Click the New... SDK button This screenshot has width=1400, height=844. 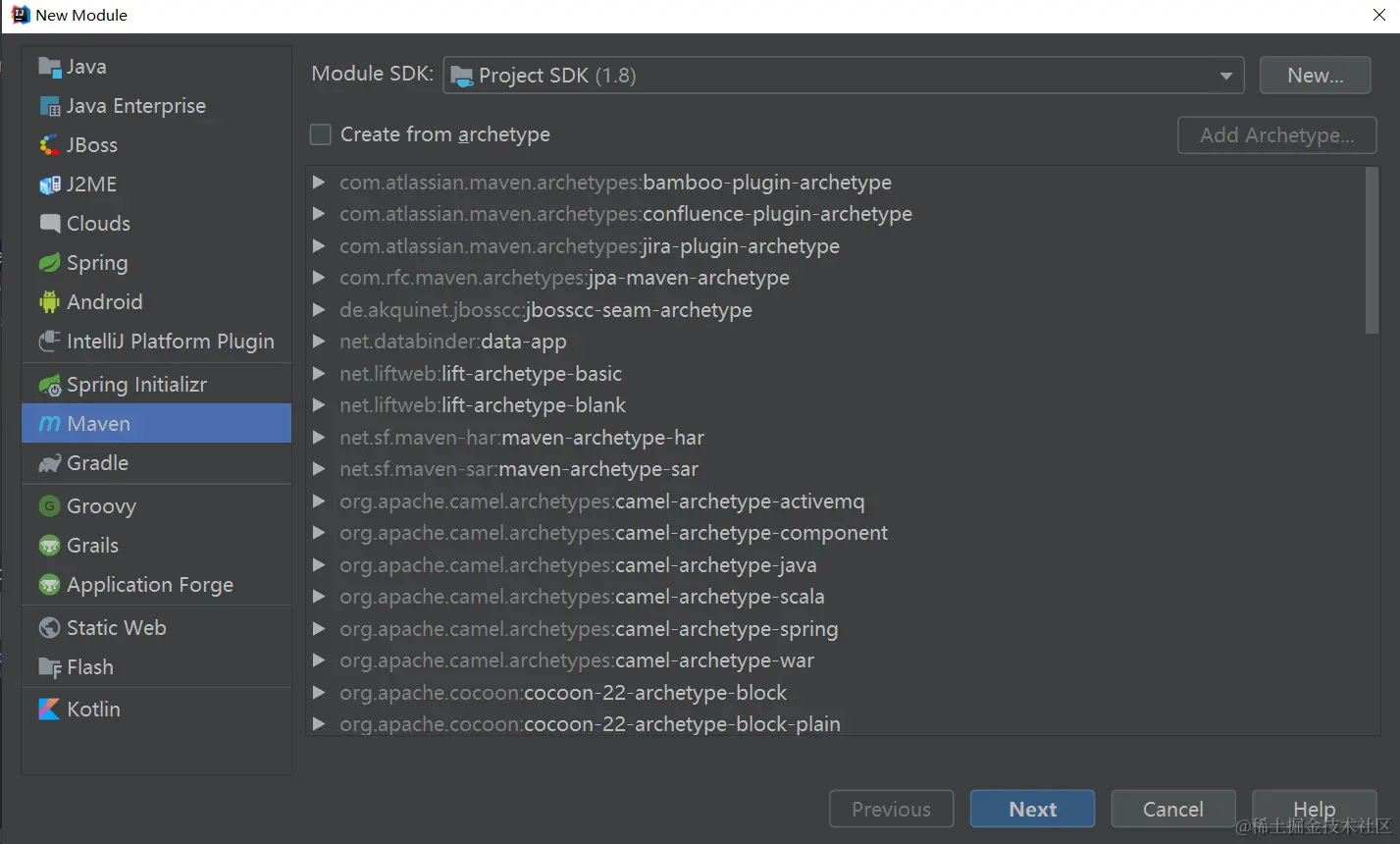1315,76
